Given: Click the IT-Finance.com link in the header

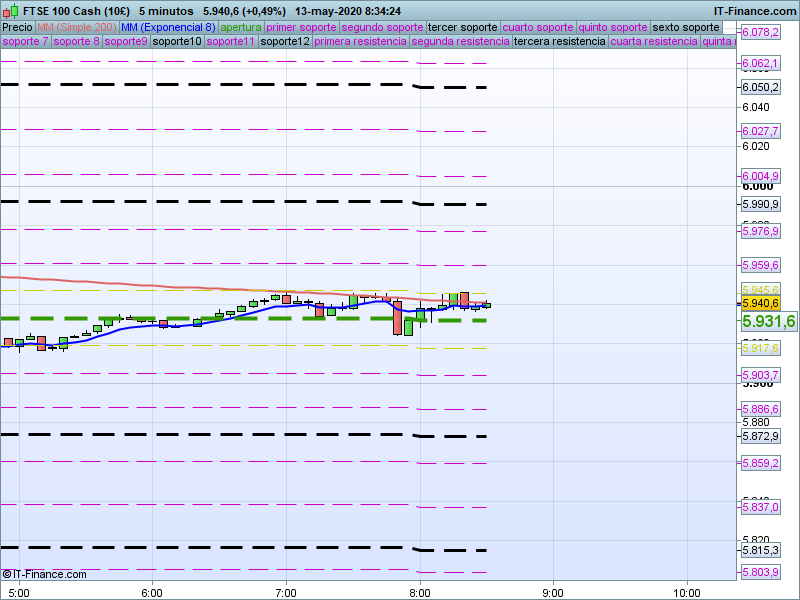Looking at the screenshot, I should coord(754,11).
